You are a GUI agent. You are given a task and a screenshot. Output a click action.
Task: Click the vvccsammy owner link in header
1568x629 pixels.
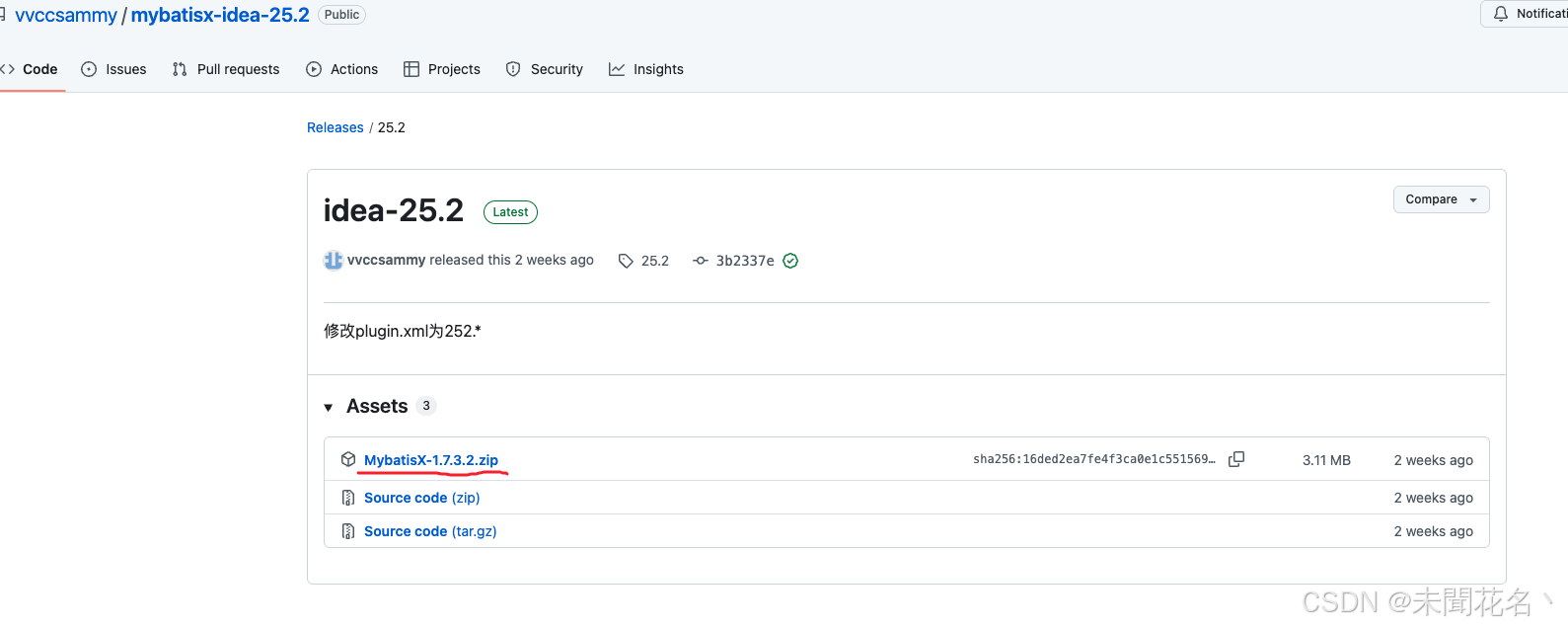click(66, 15)
